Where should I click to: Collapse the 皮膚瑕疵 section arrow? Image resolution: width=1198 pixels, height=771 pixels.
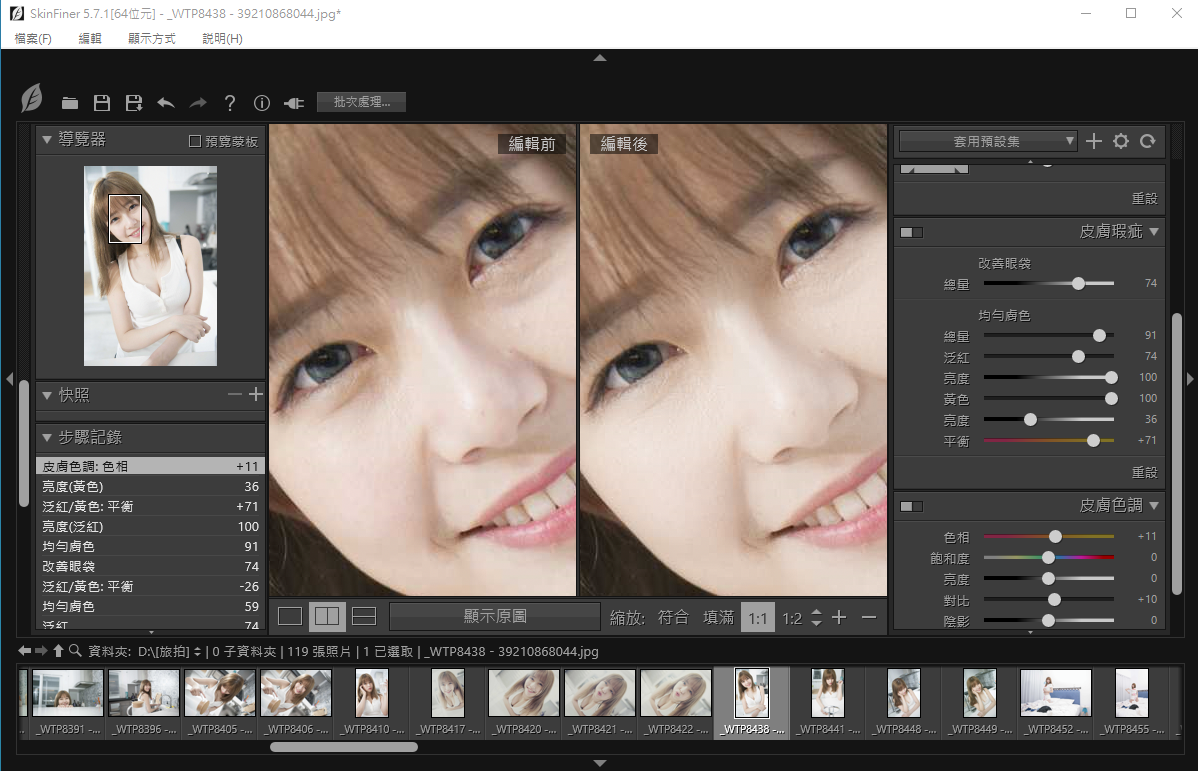click(x=1154, y=232)
